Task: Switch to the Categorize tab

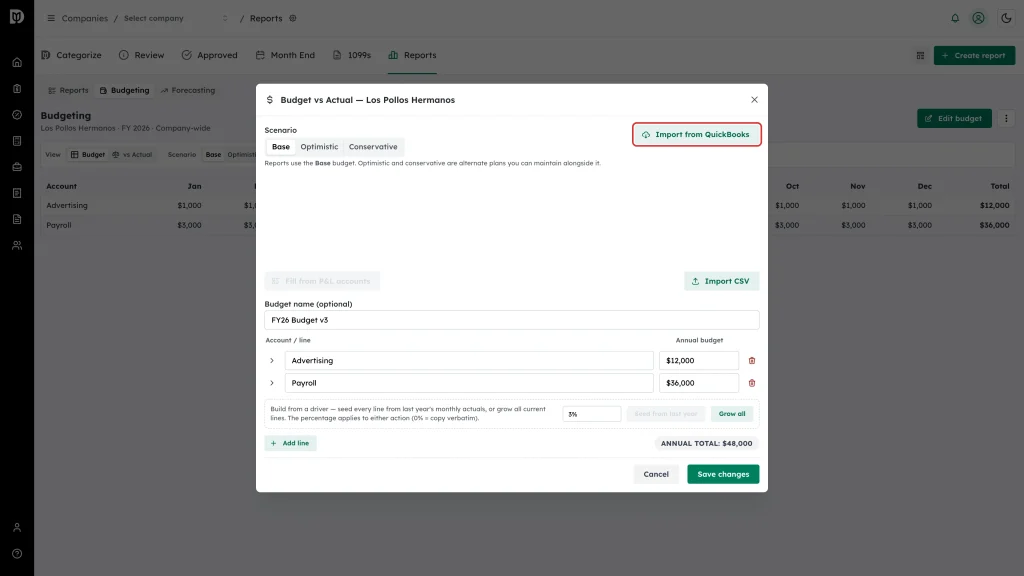Action: click(x=72, y=56)
